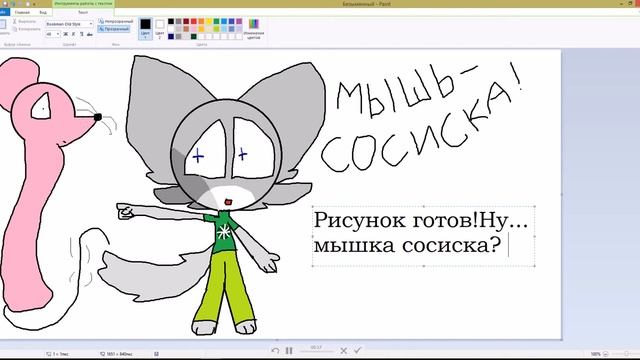The height and width of the screenshot is (360, 640).
Task: Pick the dark green custom color swatch
Action: [194, 36]
